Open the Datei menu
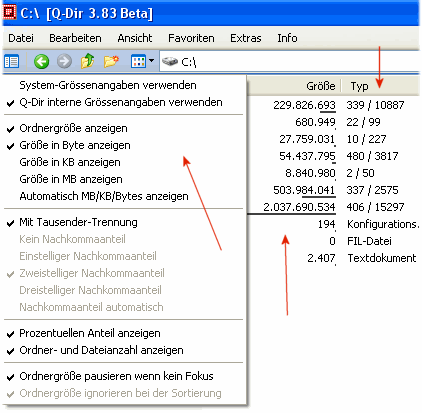This screenshot has width=422, height=413. (x=21, y=38)
